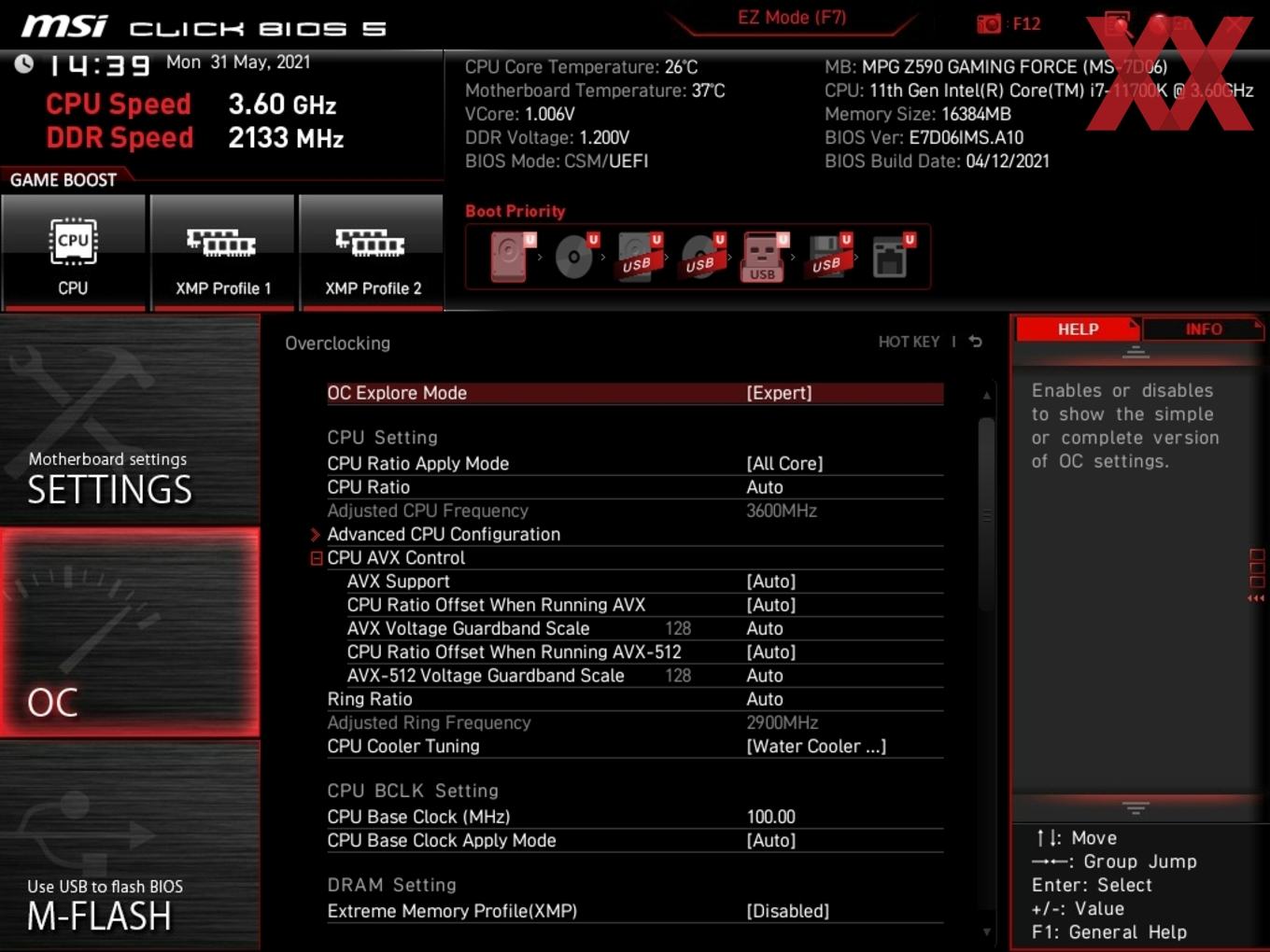Edit CPU Base Clock (MHz) 100.00

[x=635, y=817]
